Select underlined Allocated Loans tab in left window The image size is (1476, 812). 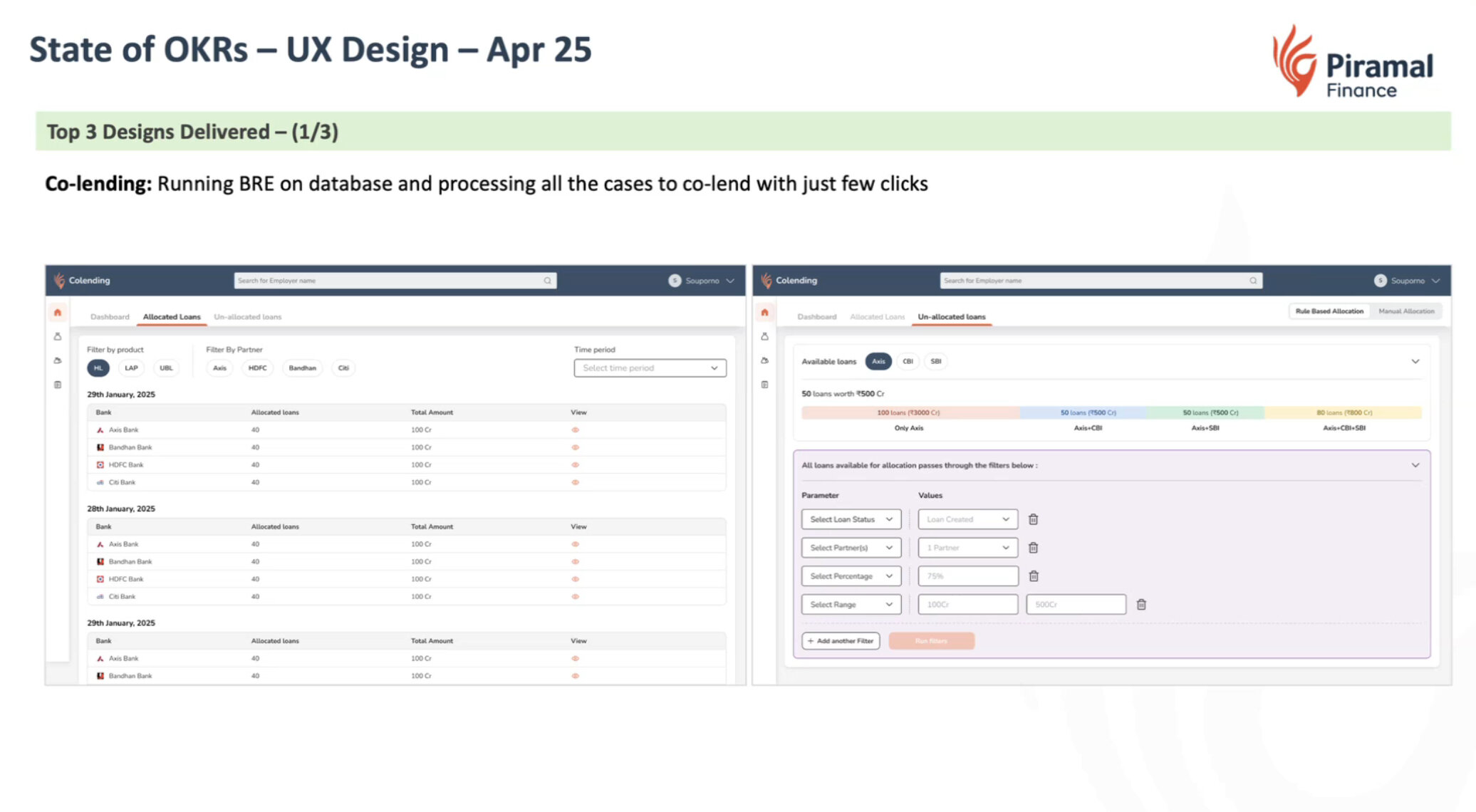click(x=172, y=317)
